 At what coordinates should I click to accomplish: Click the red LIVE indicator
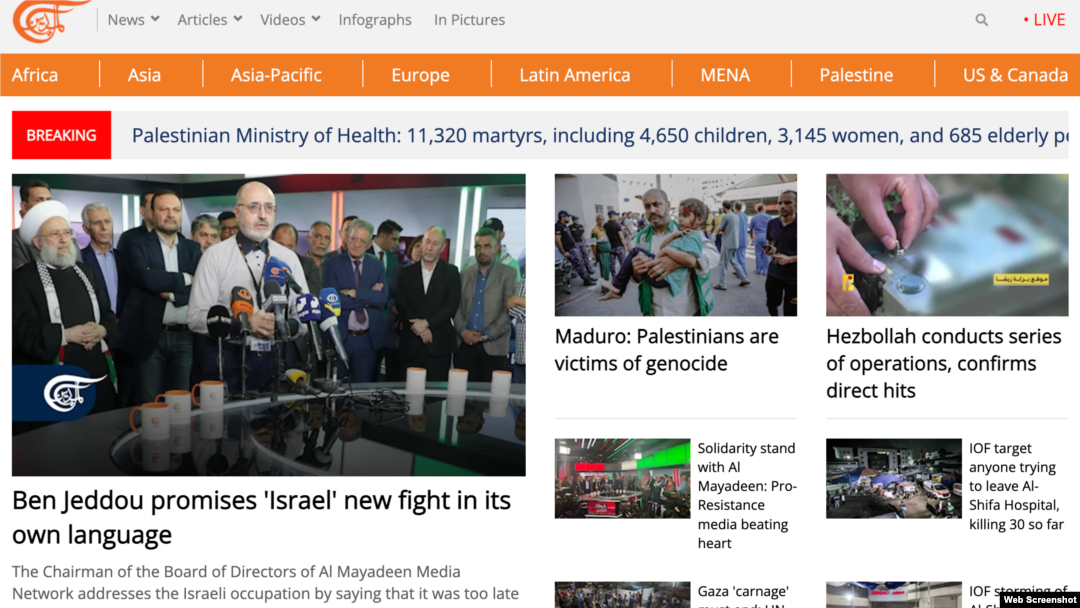(x=1044, y=20)
